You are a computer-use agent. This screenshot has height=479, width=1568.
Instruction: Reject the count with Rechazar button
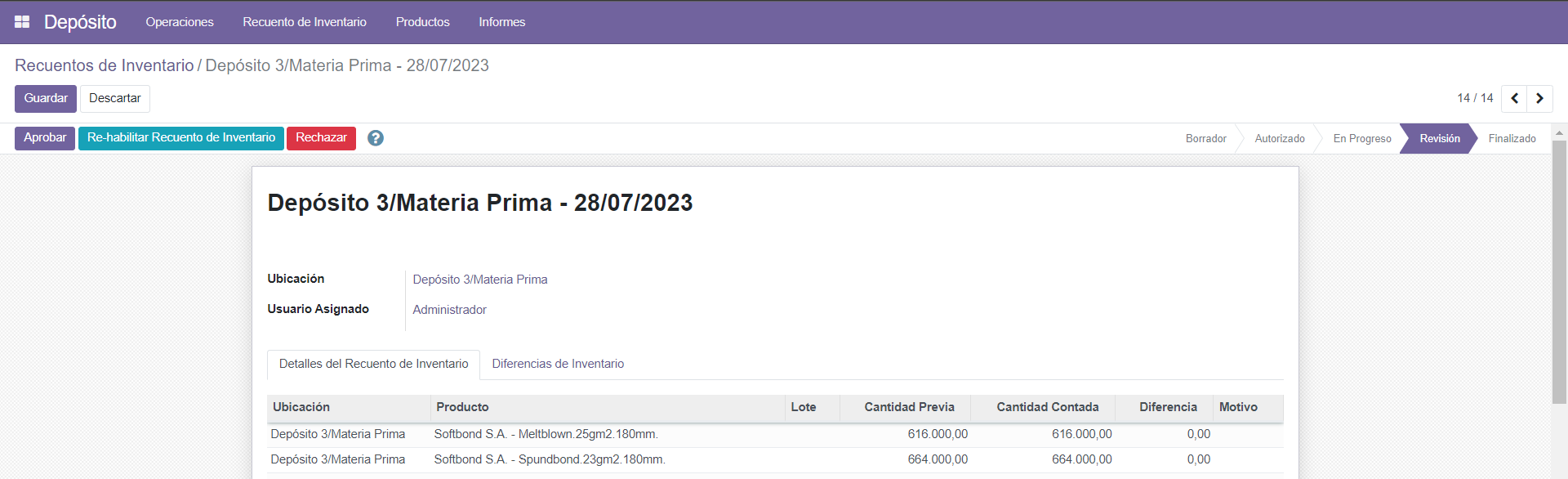[321, 138]
